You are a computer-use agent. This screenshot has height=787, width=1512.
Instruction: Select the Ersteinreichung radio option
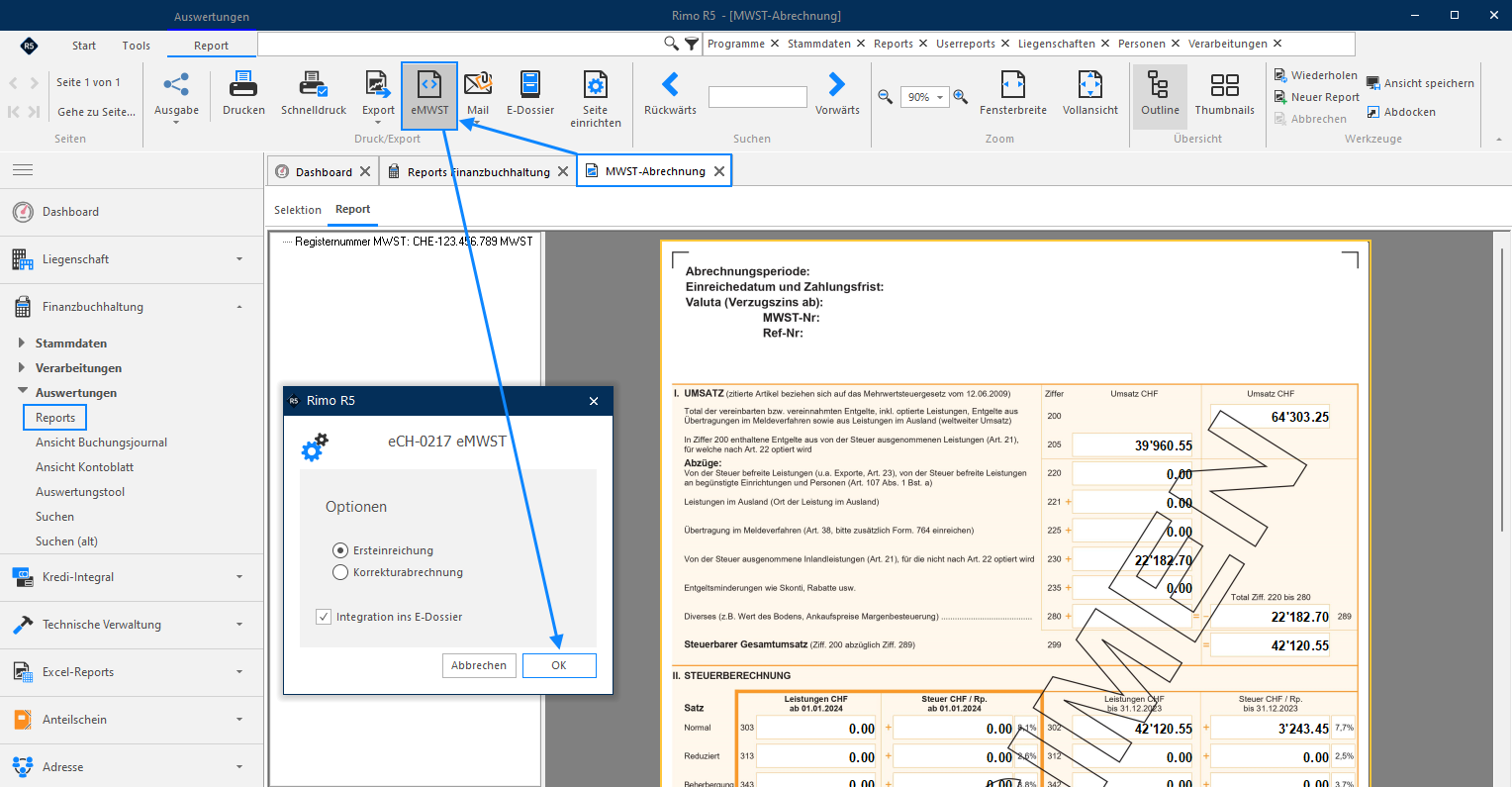340,550
